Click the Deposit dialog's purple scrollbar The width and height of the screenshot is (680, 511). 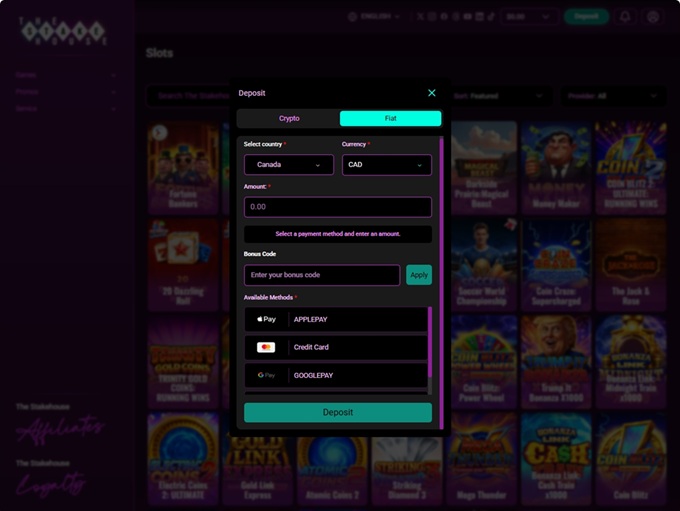click(x=441, y=282)
